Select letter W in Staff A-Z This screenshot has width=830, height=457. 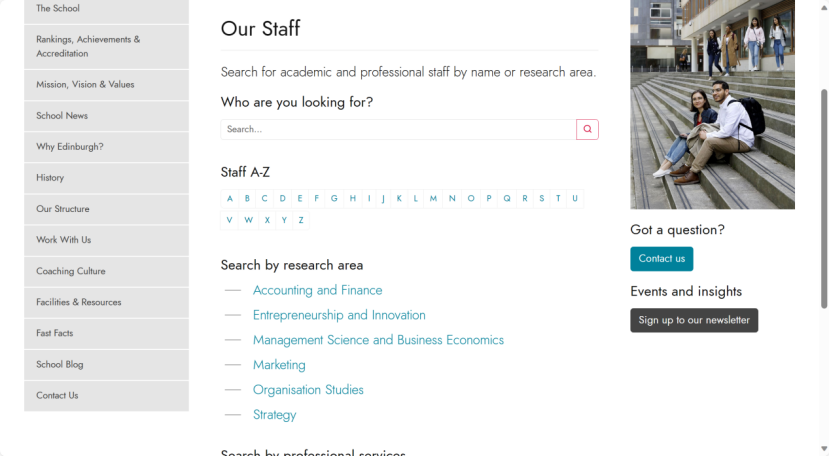coord(248,220)
